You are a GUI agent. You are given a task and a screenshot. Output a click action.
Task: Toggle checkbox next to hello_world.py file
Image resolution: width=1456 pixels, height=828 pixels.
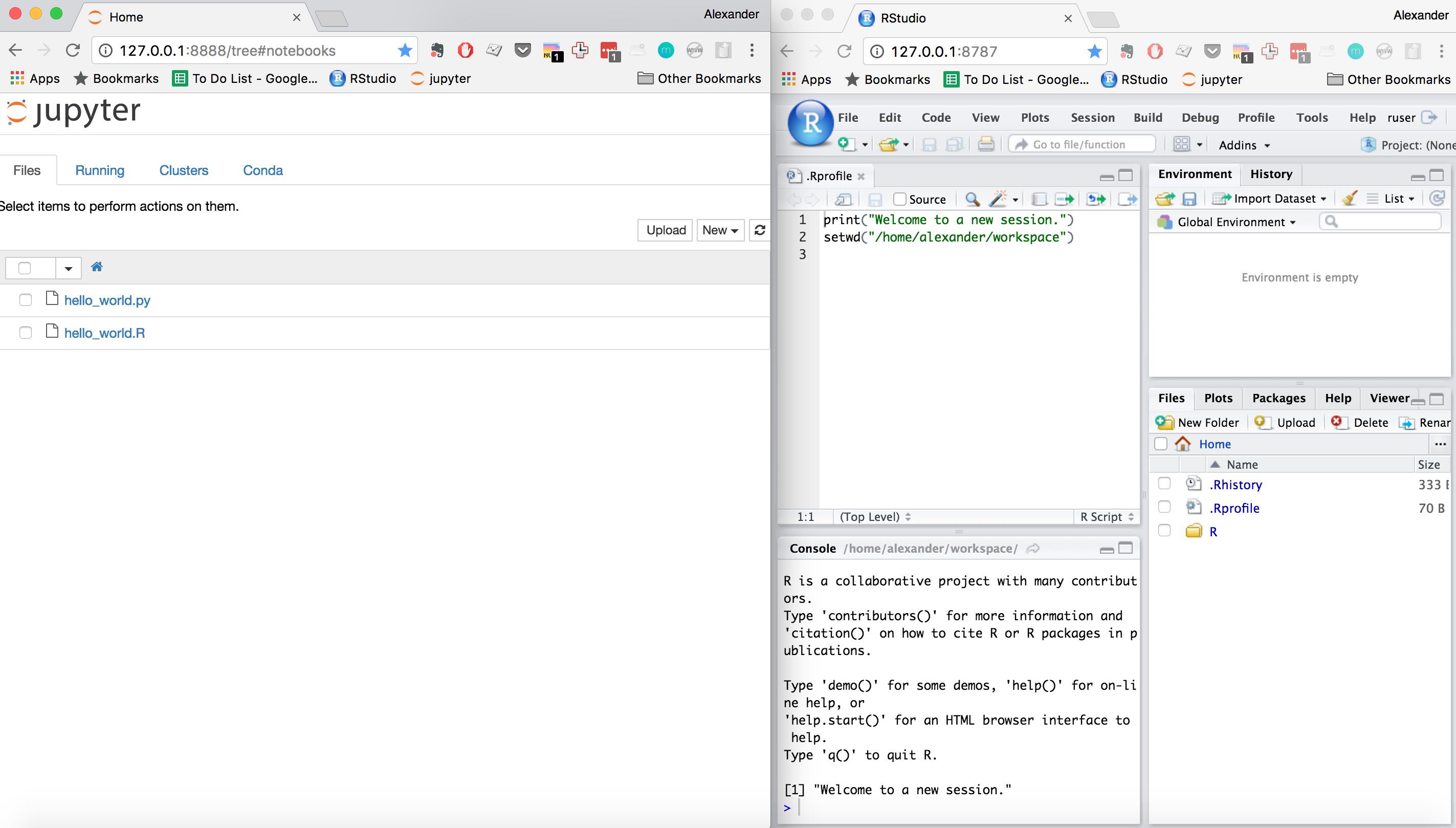click(25, 299)
